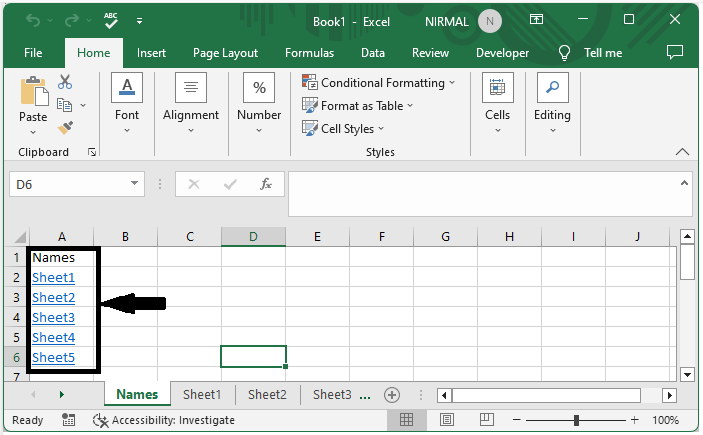703x435 pixels.
Task: Select the Format Painter brush
Action: click(x=65, y=128)
